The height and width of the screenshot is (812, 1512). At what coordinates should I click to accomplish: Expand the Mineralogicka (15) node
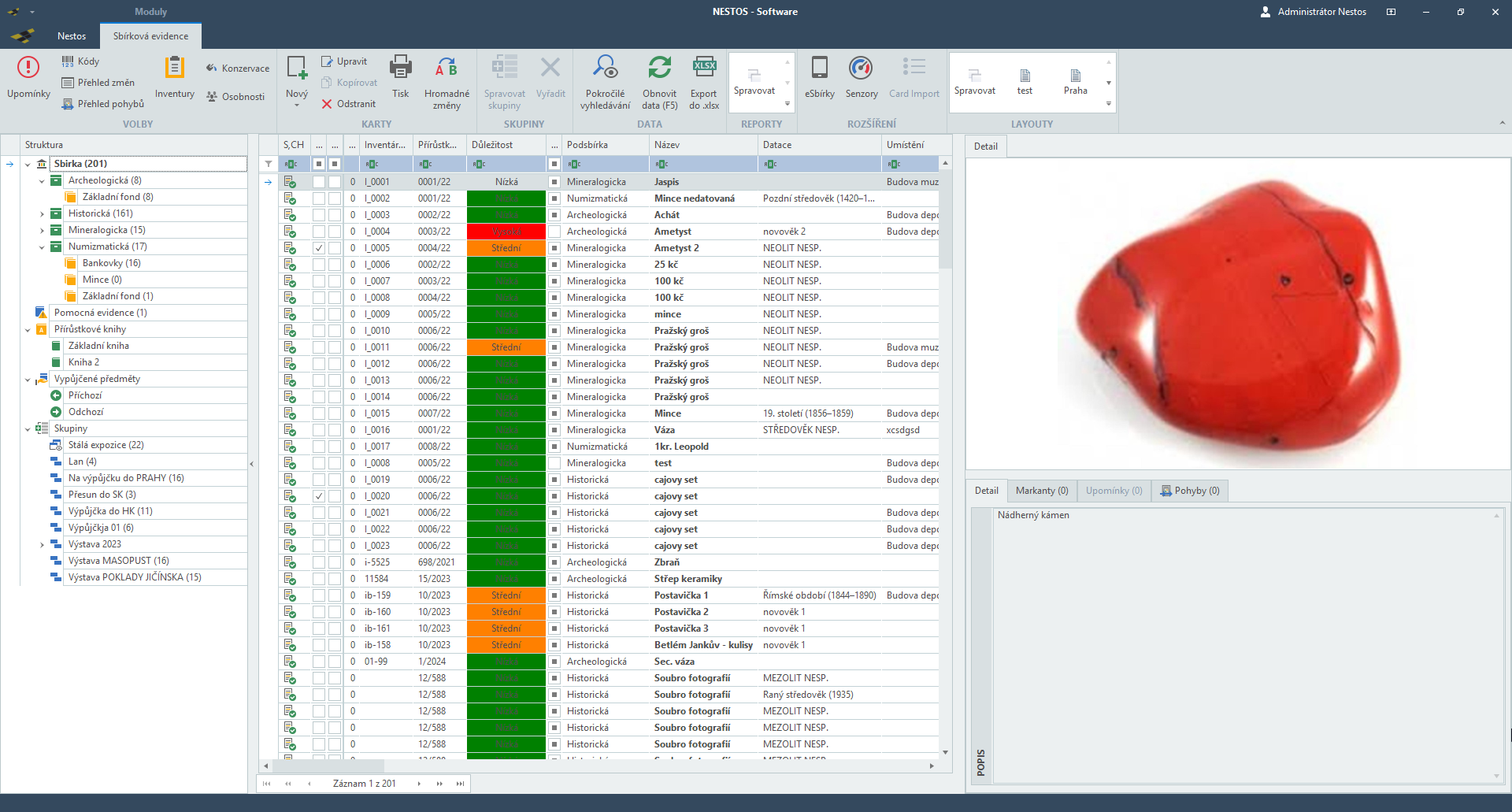click(42, 231)
